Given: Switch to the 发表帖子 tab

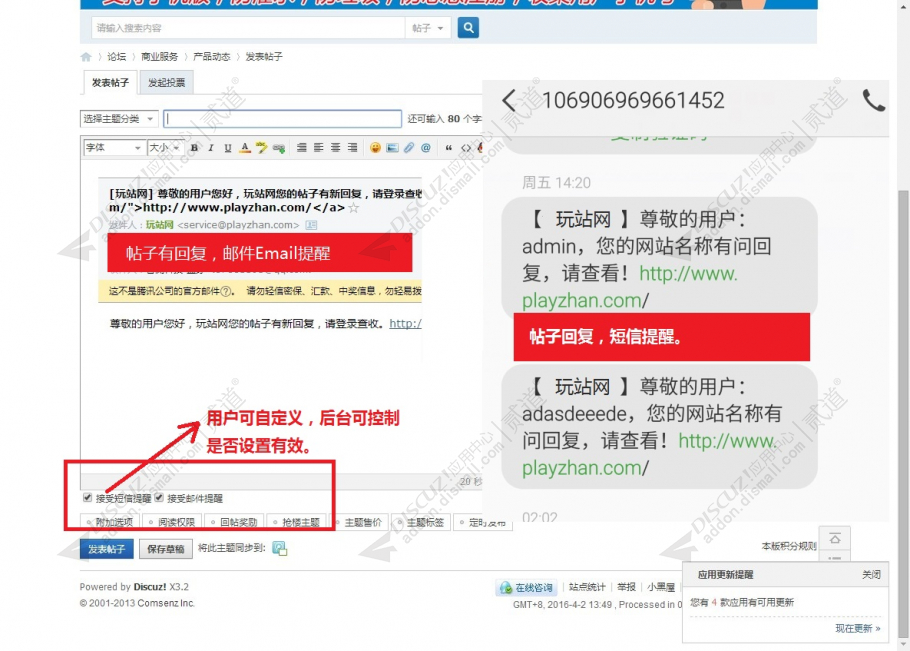Looking at the screenshot, I should pyautogui.click(x=110, y=83).
